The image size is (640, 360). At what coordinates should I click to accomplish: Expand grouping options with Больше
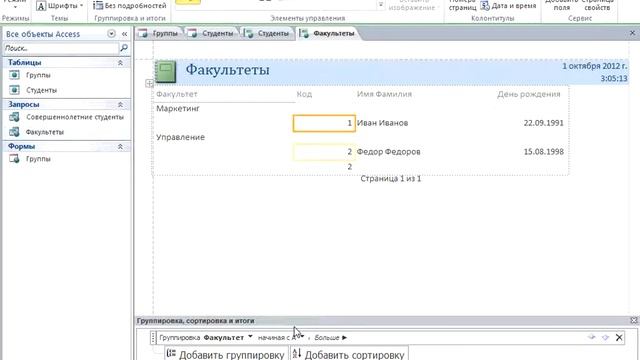coord(331,338)
